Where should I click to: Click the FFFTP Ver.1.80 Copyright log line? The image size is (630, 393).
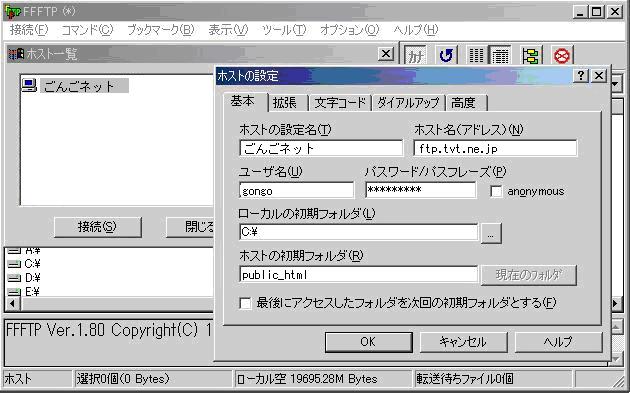point(108,330)
